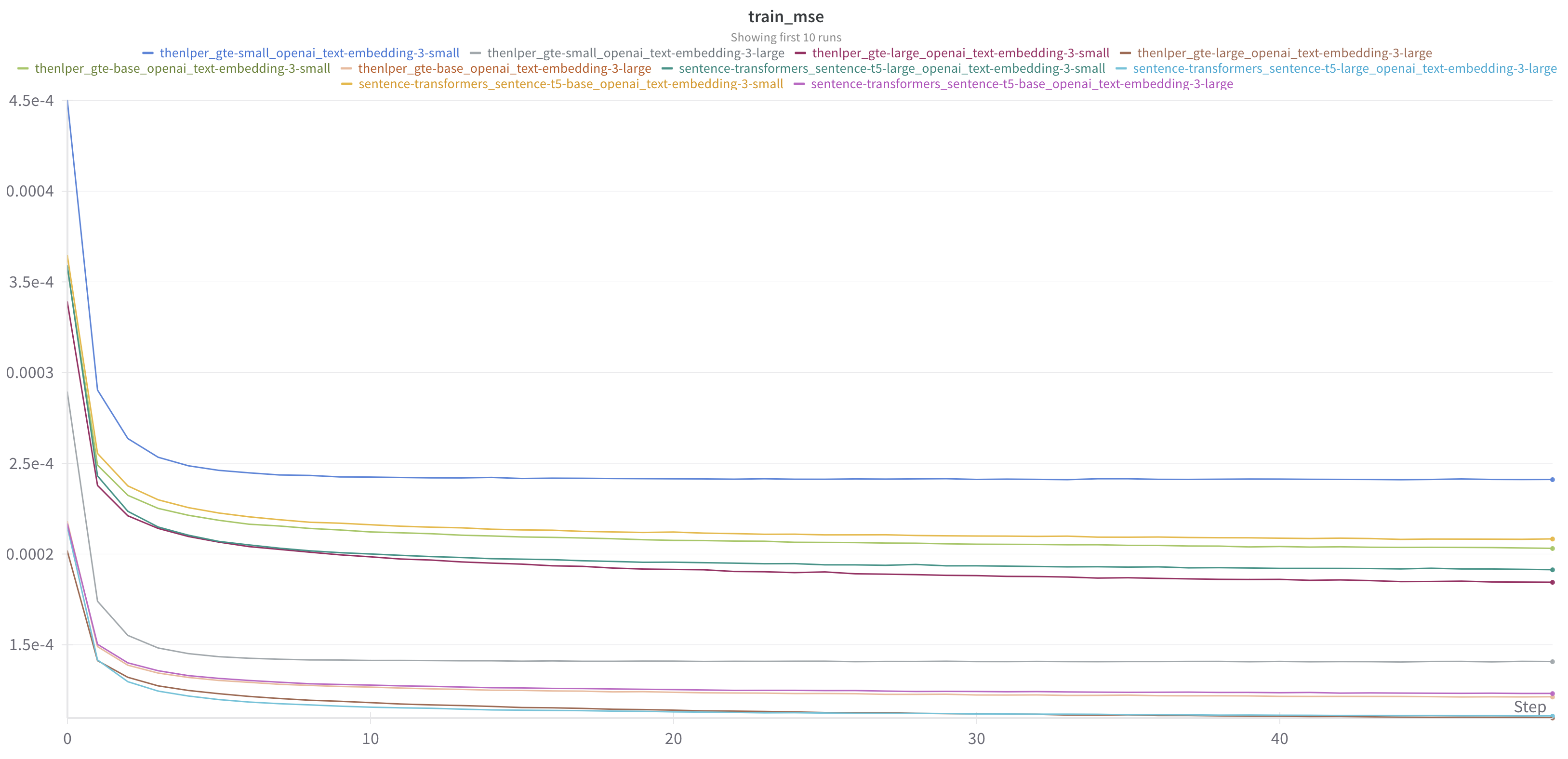Select legend entry sentence-t5-large_openai_text-embedding-3-large
1568x759 pixels.
[1344, 68]
